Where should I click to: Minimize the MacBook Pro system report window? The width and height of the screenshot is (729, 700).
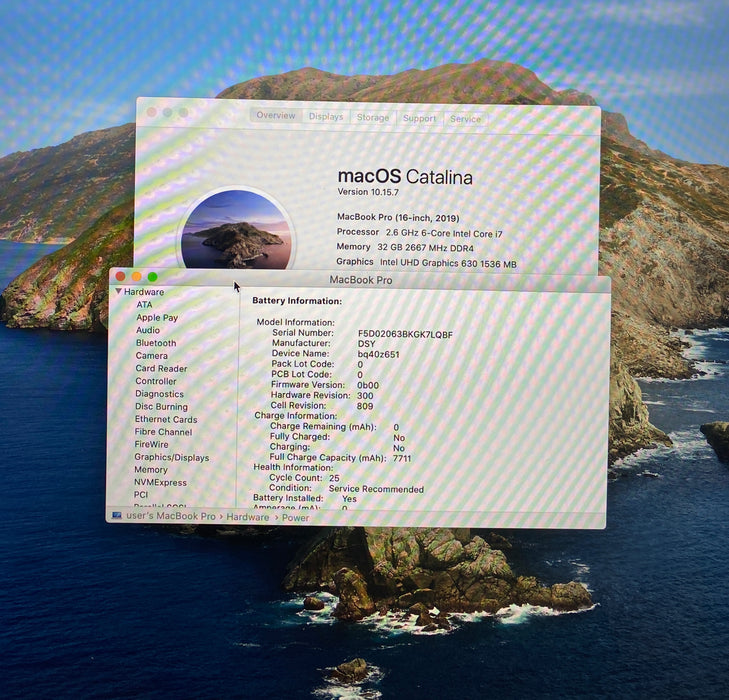(x=136, y=277)
